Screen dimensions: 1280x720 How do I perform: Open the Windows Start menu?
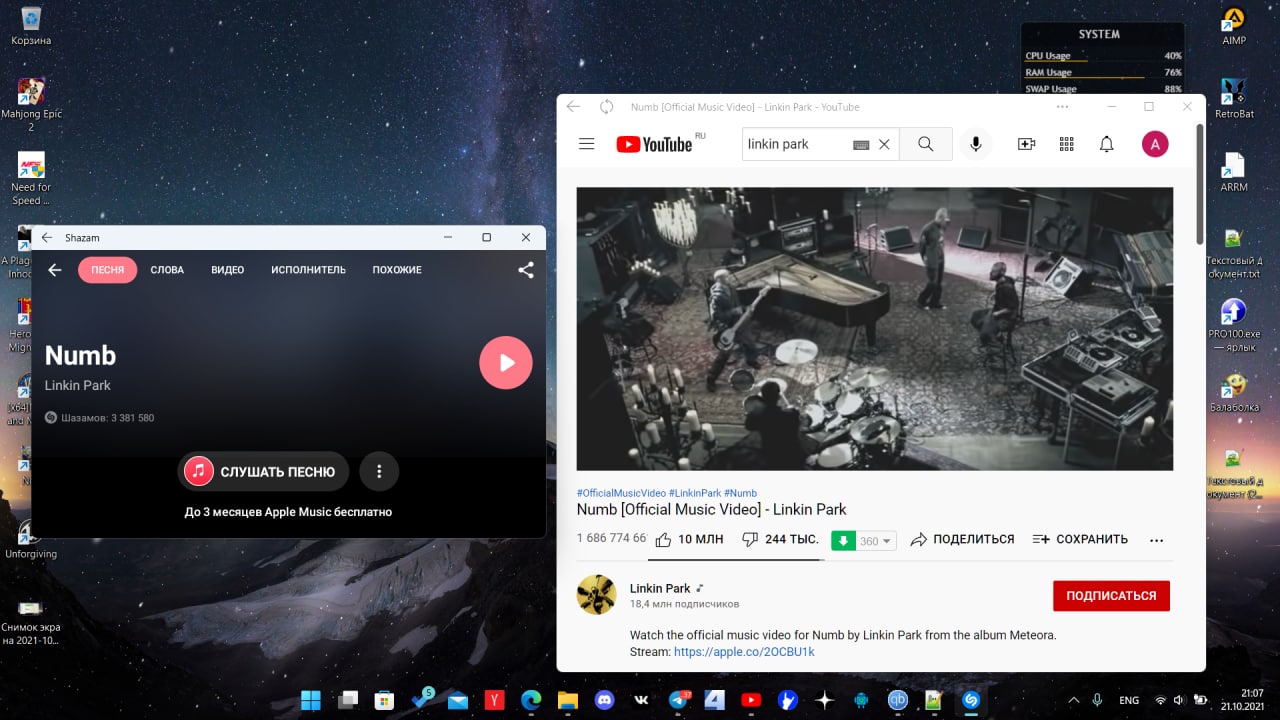pos(311,700)
